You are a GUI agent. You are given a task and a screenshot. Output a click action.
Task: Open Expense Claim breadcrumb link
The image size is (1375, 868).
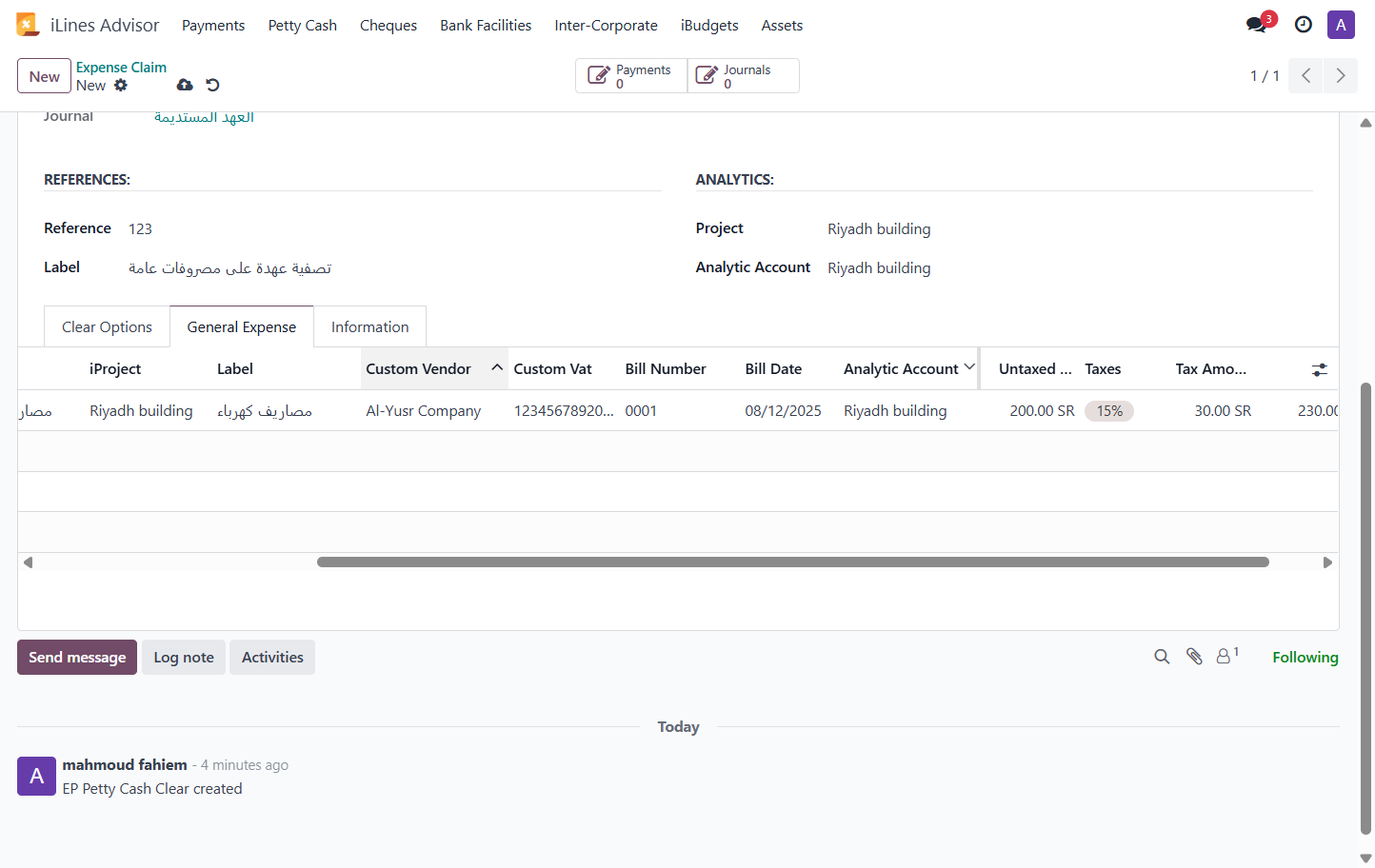pos(121,68)
